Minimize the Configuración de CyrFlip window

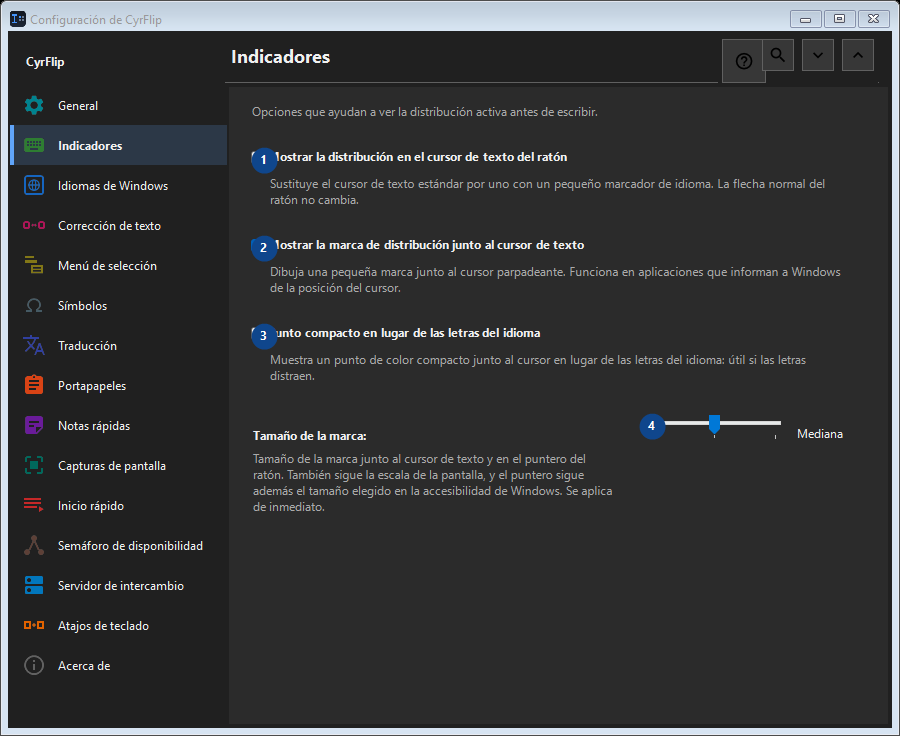pyautogui.click(x=805, y=19)
